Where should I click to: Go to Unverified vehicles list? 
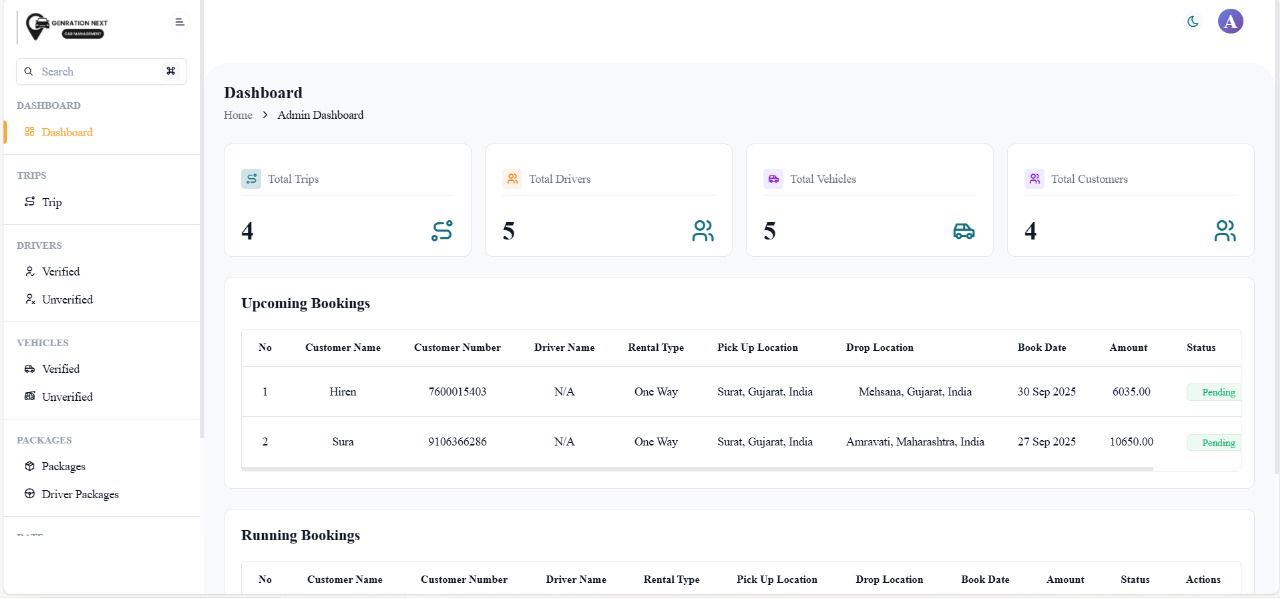click(66, 397)
